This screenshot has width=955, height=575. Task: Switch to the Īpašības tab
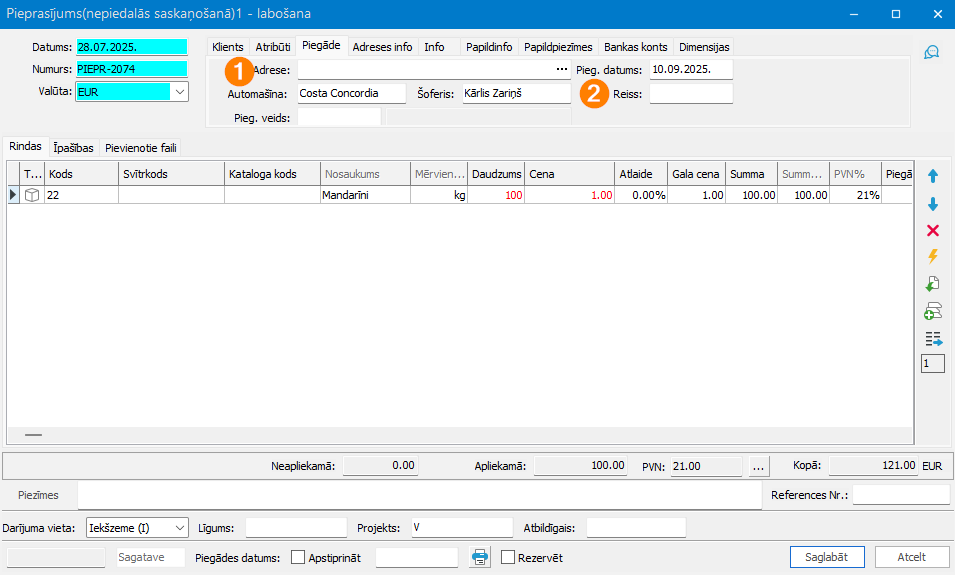(73, 148)
